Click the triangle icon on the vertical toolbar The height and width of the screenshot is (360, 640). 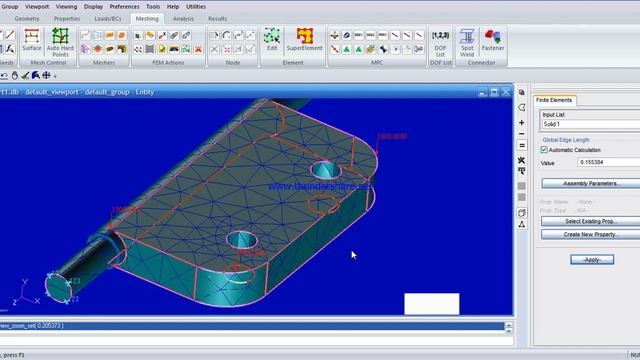tap(522, 224)
